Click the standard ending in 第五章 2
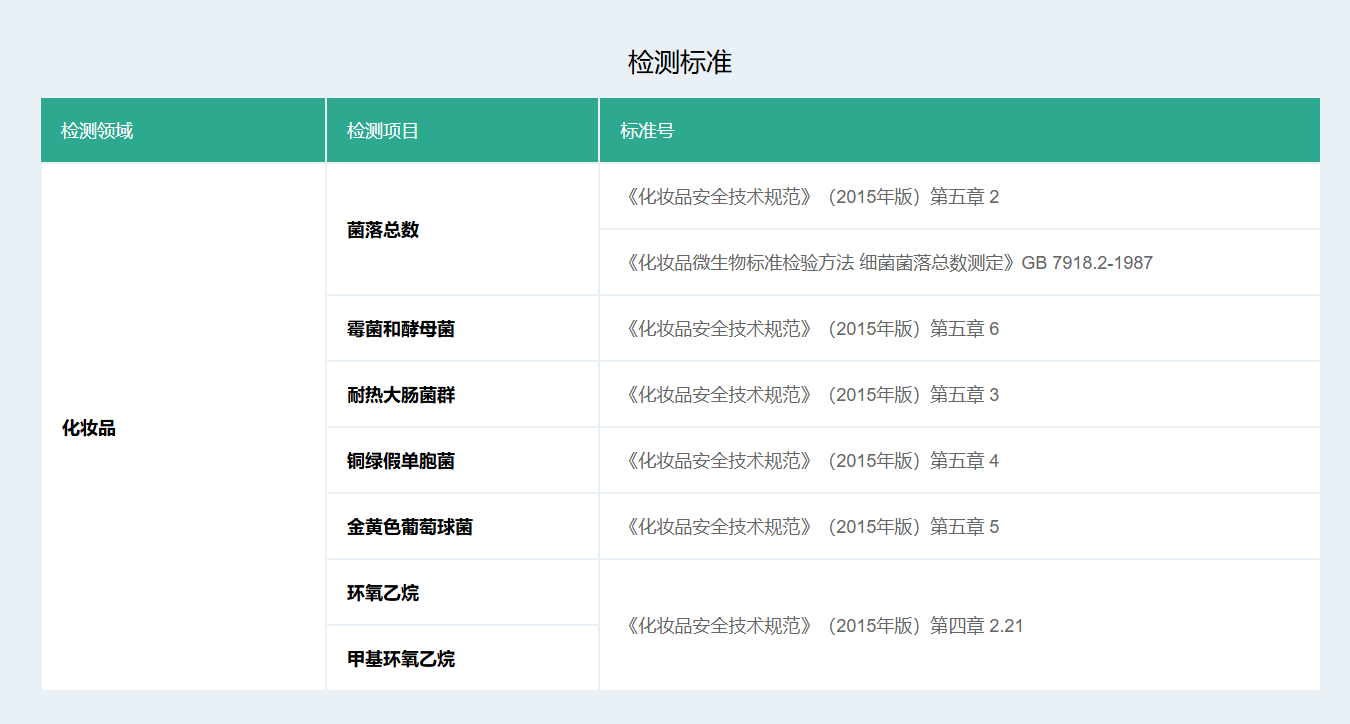 tap(810, 197)
